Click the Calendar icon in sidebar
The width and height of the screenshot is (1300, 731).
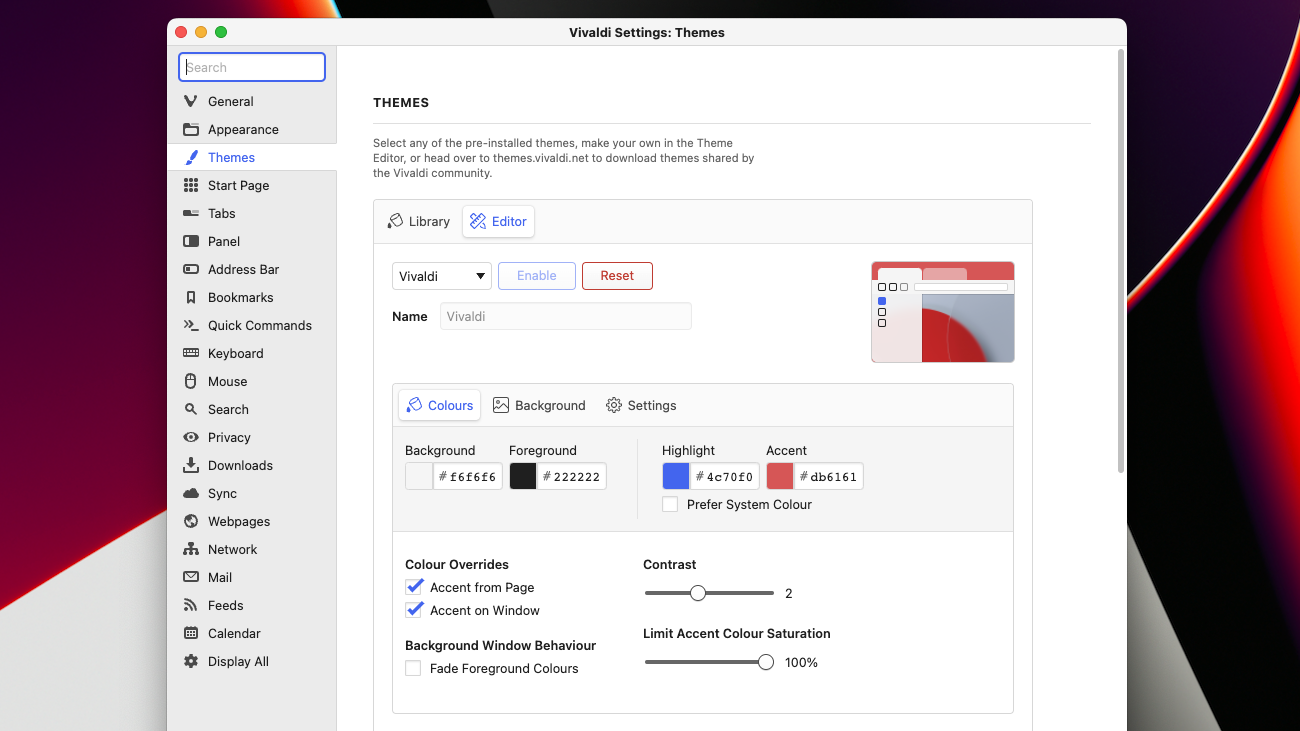tap(190, 633)
